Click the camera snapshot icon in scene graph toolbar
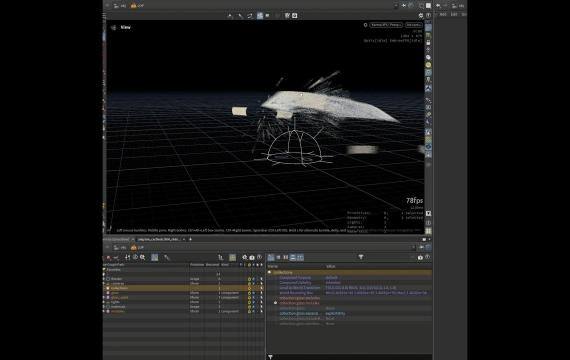 [252, 257]
